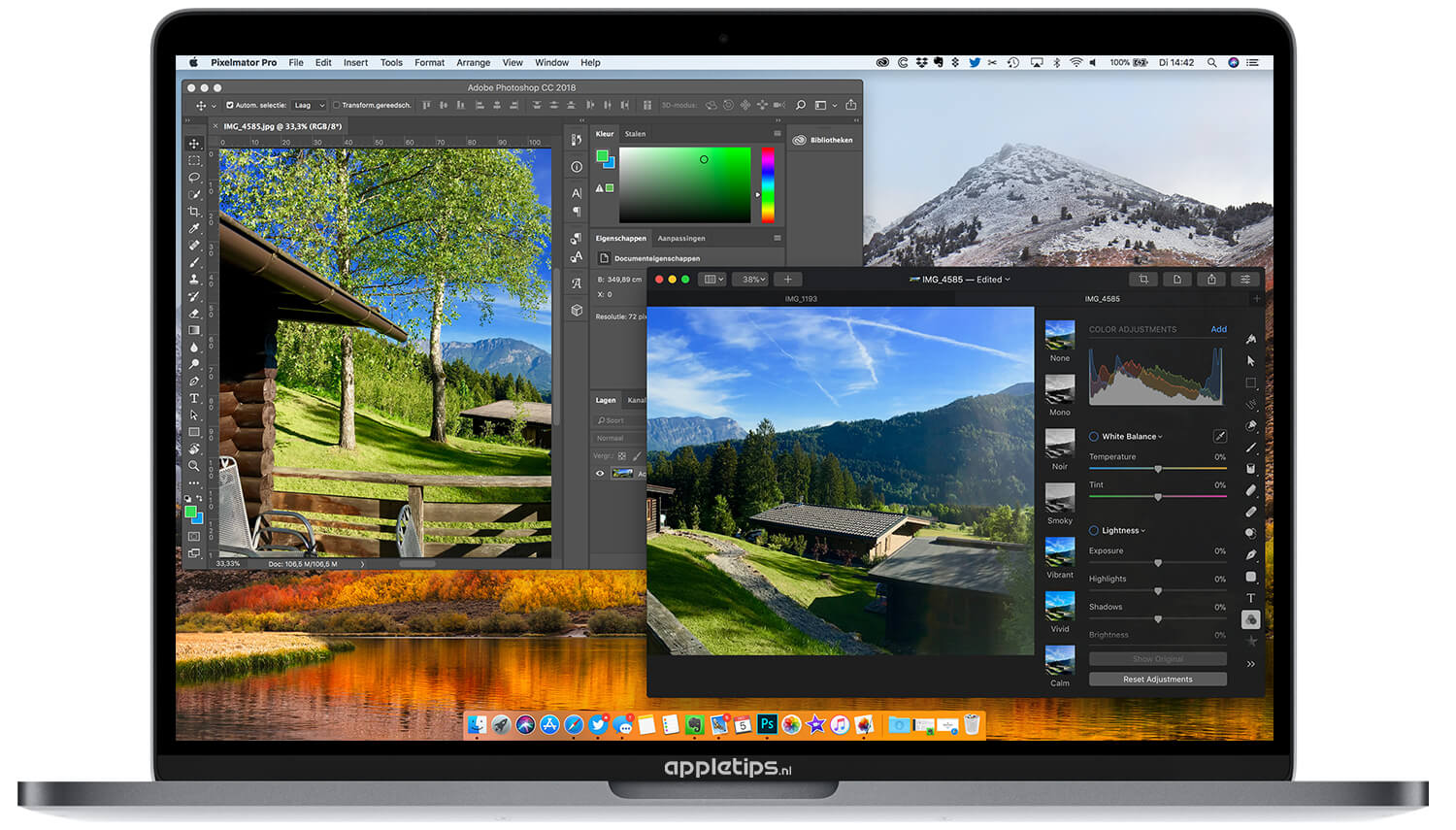Switch to IMG_1193 tab in Pixelmator
This screenshot has width=1456, height=830.
coord(801,299)
